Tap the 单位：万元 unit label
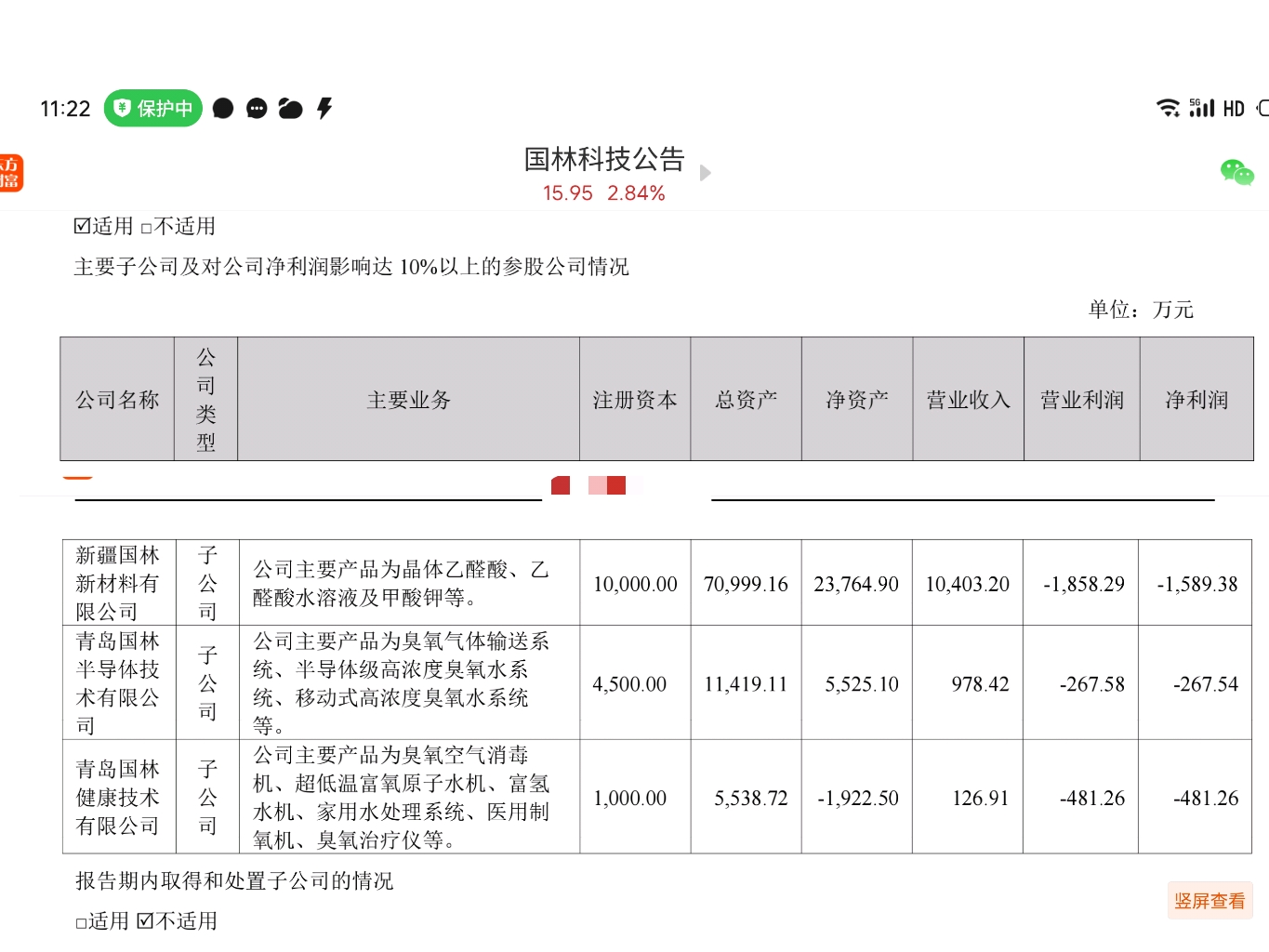The image size is (1269, 952). [x=1142, y=310]
